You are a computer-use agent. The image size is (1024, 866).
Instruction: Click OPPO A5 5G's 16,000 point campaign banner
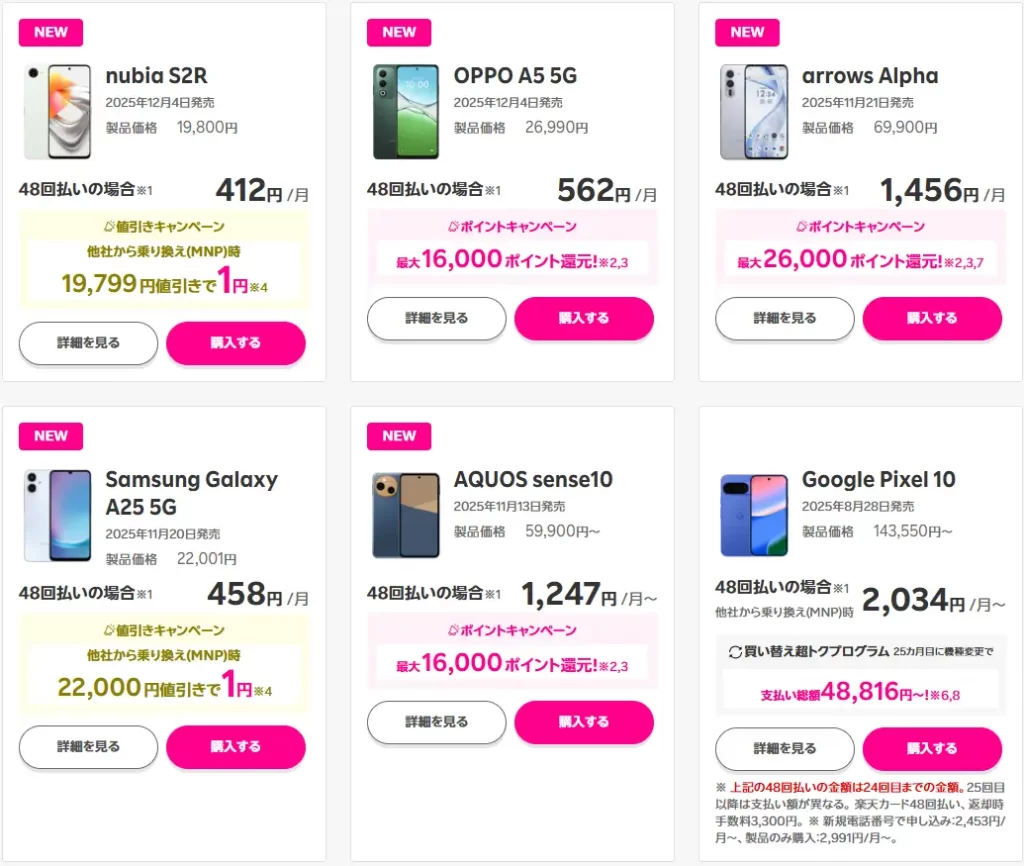[x=512, y=260]
